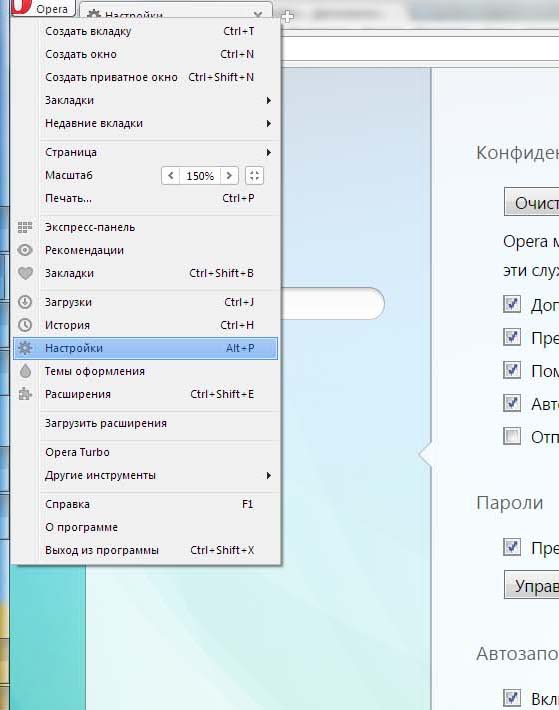Click the Очистить button under Конфиденциальность

tap(531, 202)
